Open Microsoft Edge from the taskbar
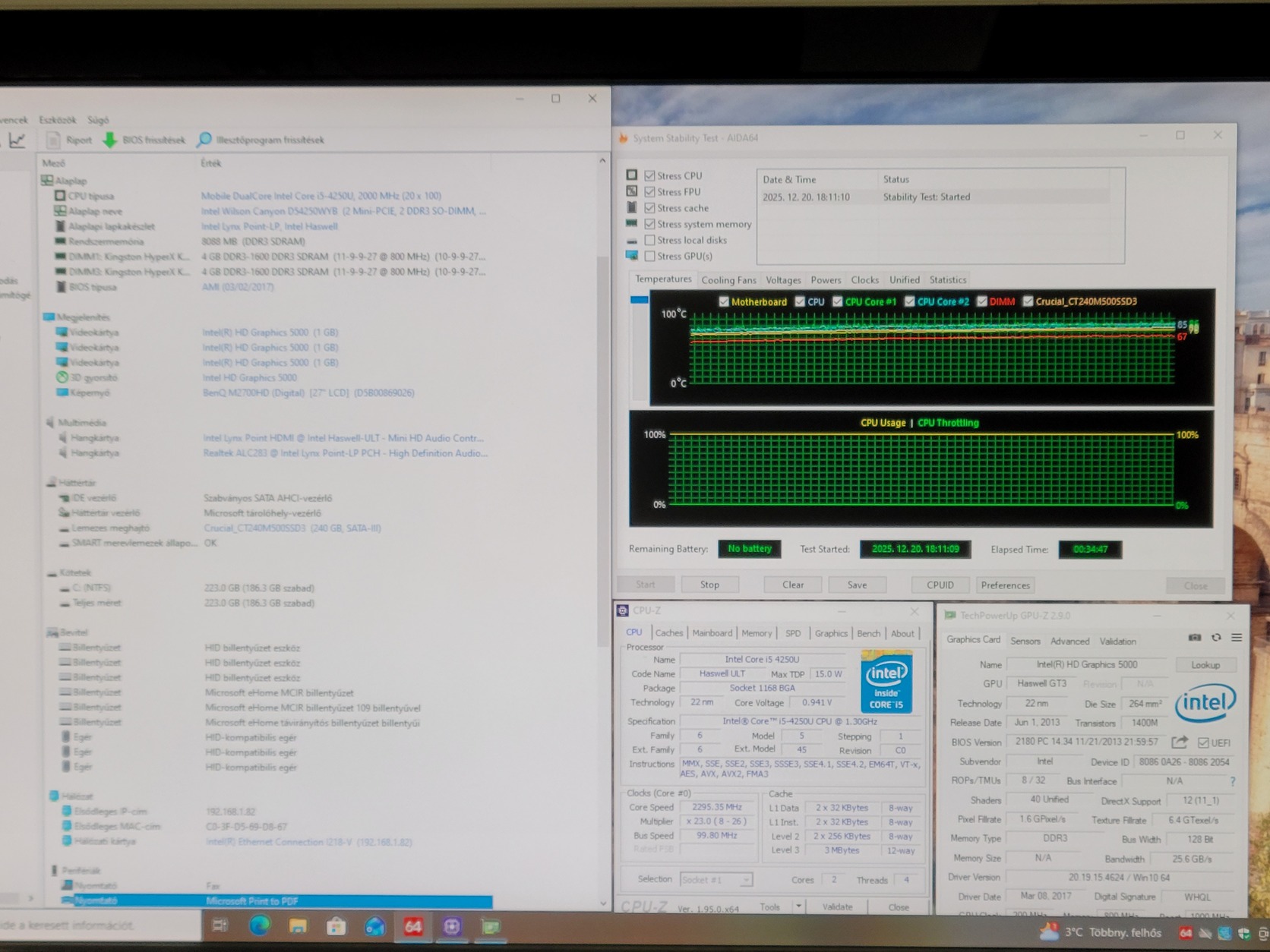 pyautogui.click(x=259, y=925)
